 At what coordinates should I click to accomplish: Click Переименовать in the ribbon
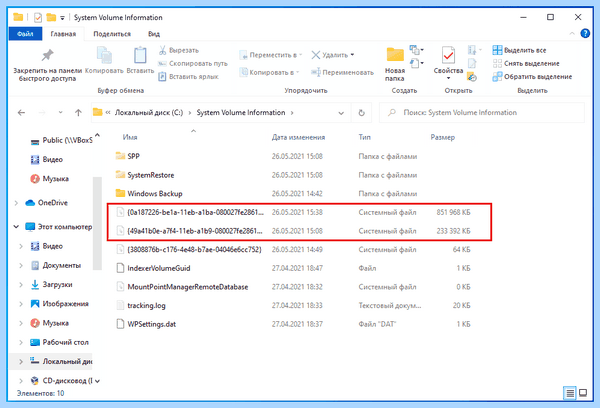click(x=342, y=72)
